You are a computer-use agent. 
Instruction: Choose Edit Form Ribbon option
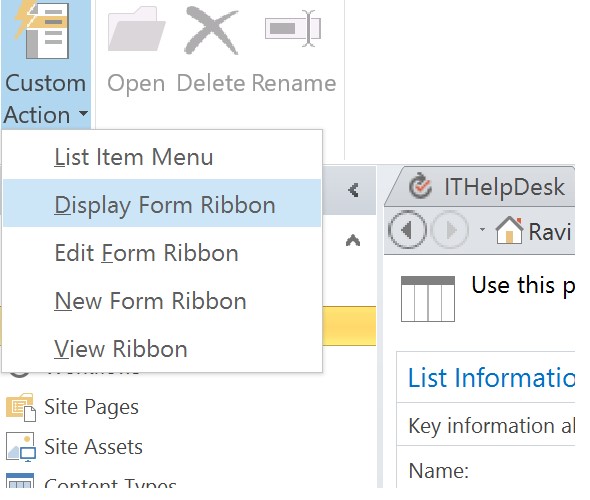(162, 252)
